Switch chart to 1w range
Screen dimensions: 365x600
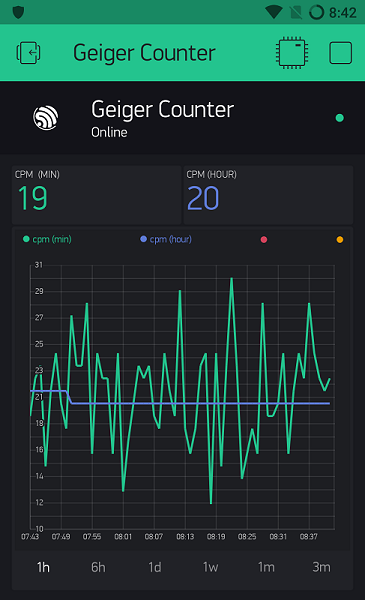(x=210, y=567)
